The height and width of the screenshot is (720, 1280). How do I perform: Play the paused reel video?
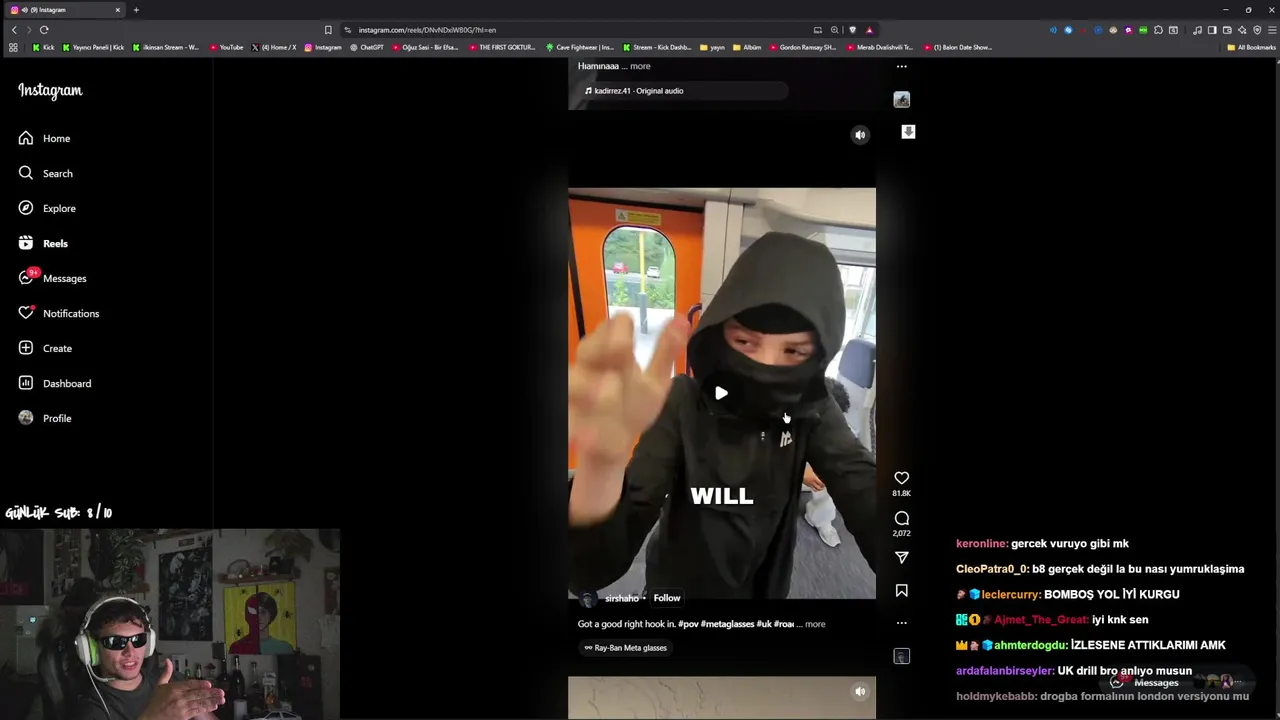pos(721,393)
